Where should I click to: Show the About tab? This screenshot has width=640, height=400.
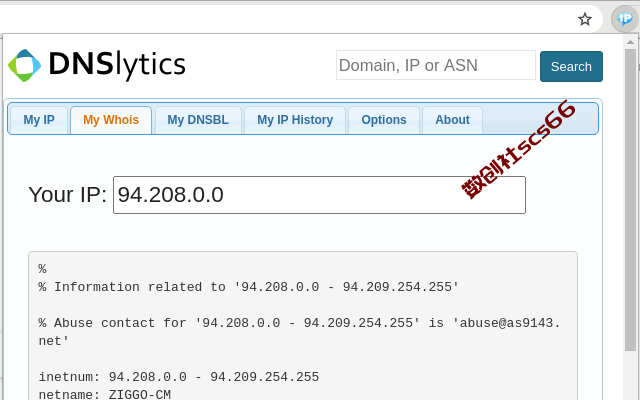tap(452, 120)
